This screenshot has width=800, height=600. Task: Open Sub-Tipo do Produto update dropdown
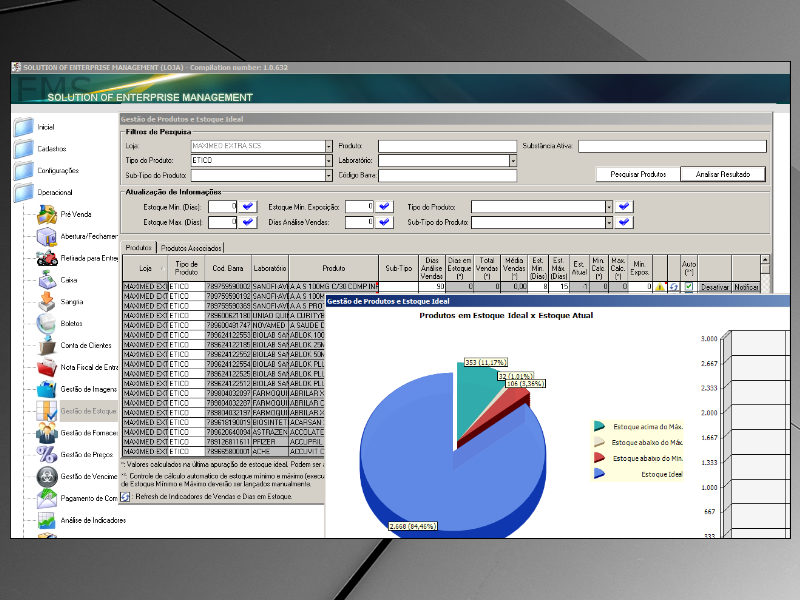coord(609,222)
